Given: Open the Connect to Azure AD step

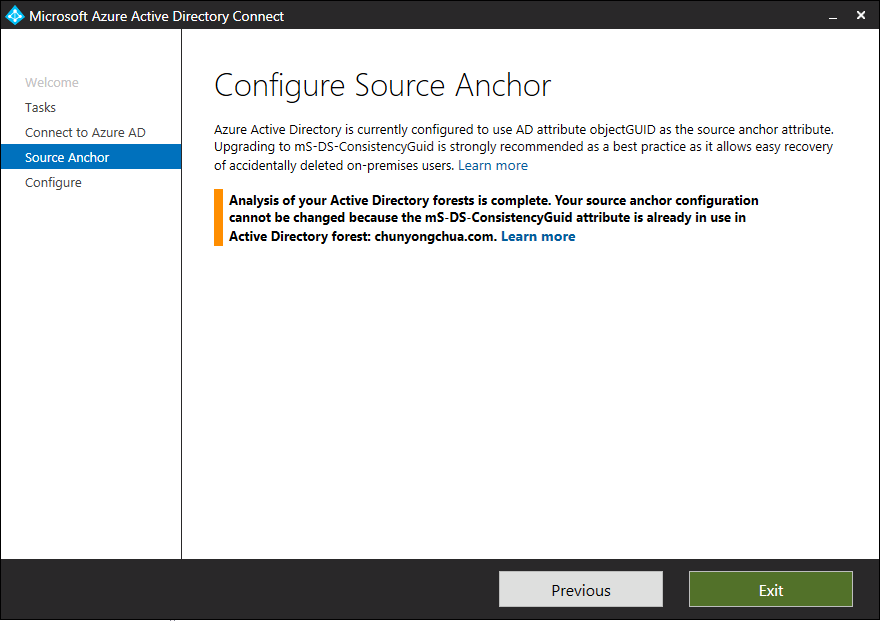Looking at the screenshot, I should coord(86,133).
